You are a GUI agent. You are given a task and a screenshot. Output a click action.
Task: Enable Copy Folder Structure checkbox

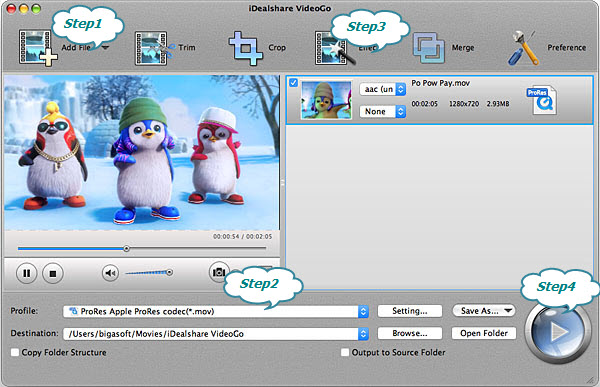coord(15,352)
